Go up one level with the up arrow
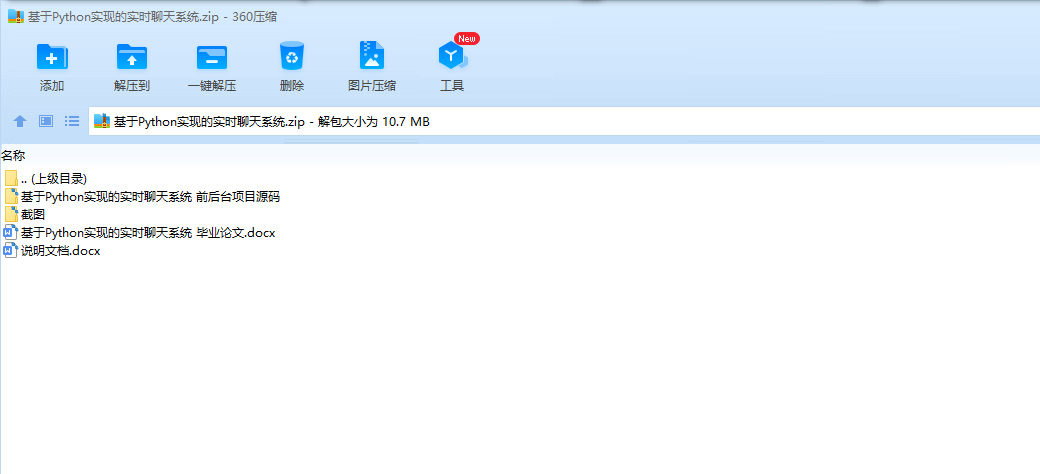 click(20, 121)
